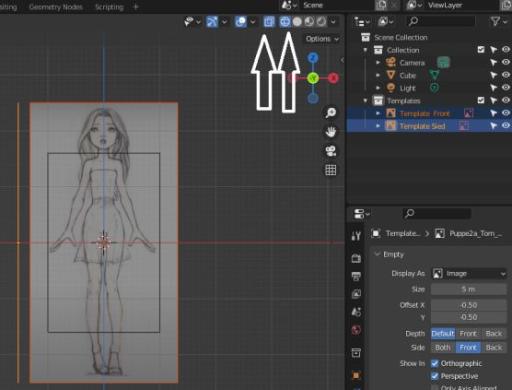Open the Options dropdown in viewport
Screen dimensions: 512x390
[x=322, y=39]
